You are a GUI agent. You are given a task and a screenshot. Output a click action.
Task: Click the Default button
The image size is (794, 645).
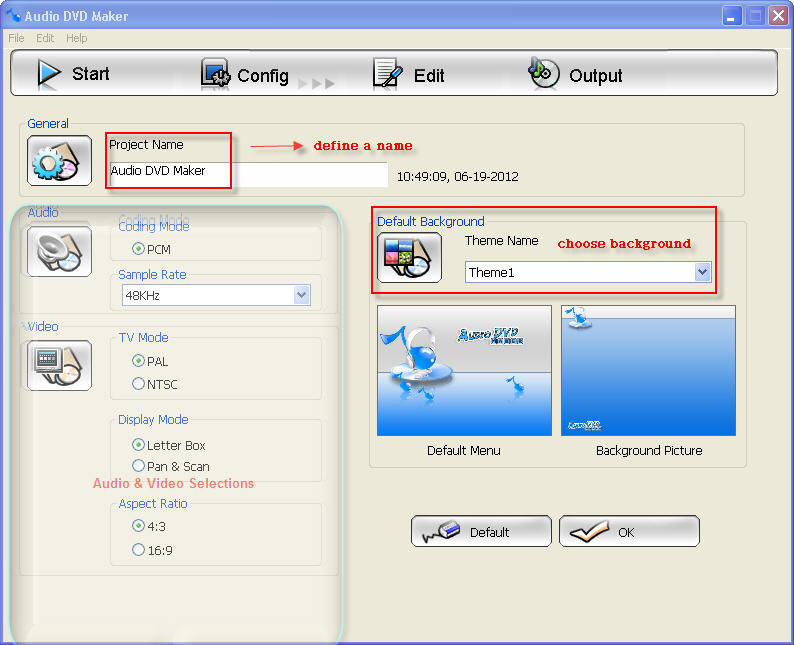pyautogui.click(x=481, y=531)
